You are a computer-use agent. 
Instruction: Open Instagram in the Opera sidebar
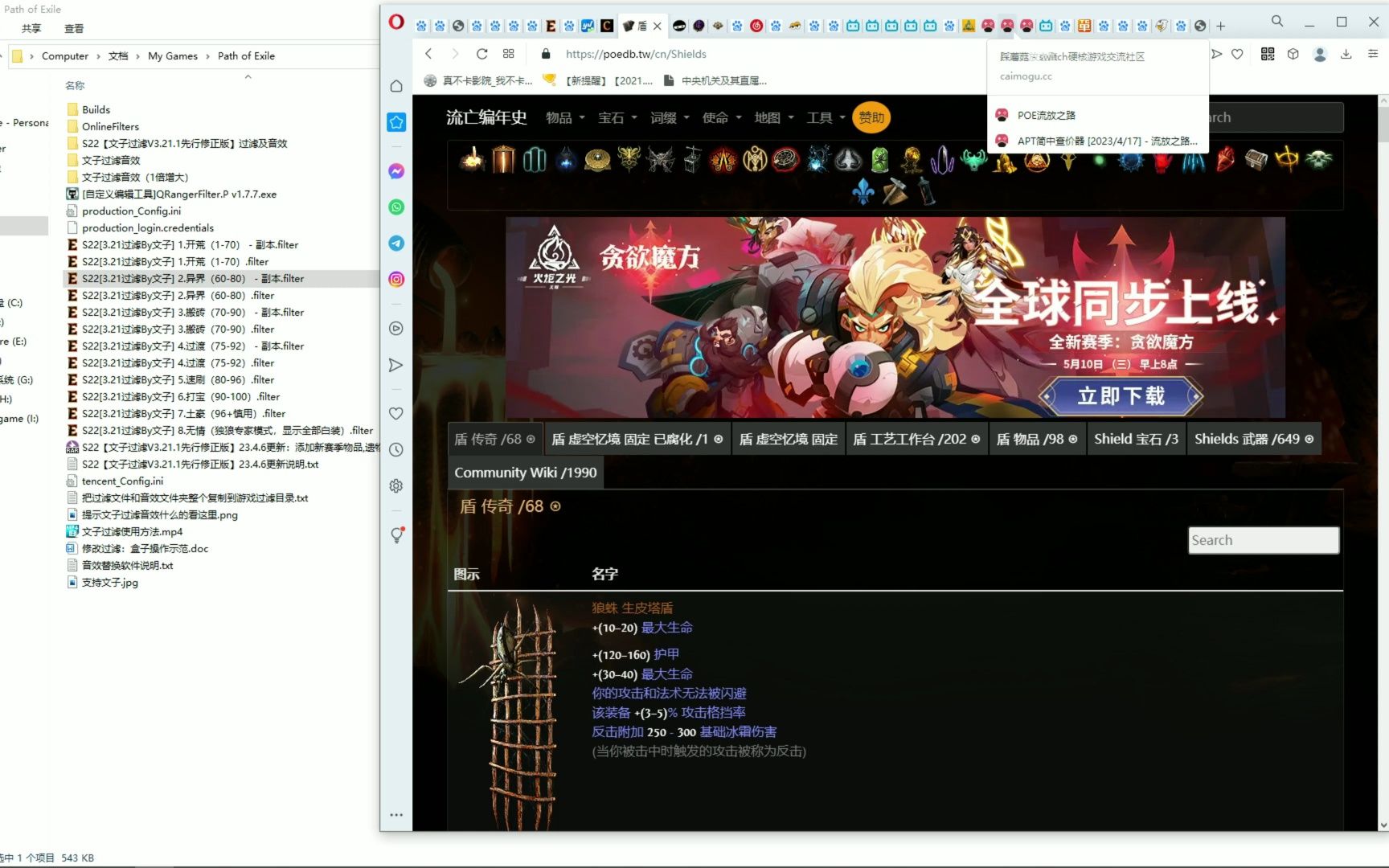396,279
